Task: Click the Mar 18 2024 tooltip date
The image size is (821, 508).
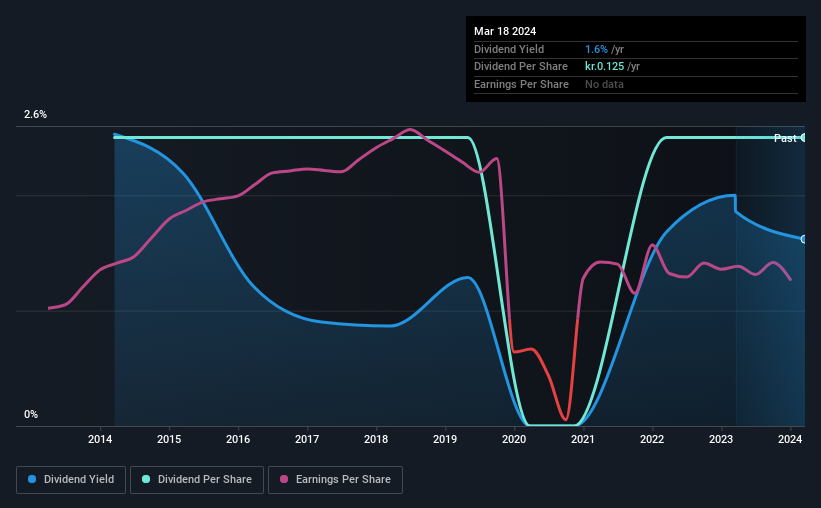Action: tap(505, 31)
